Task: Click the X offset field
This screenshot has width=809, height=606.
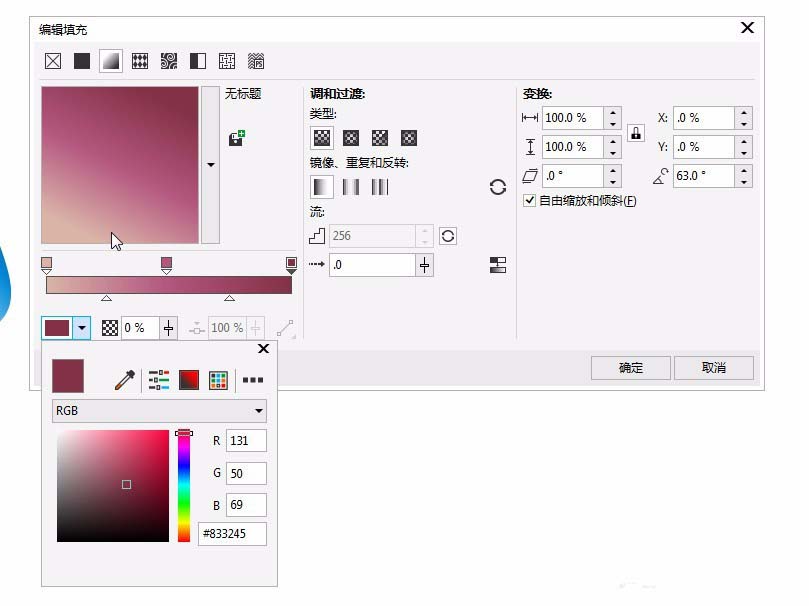Action: pos(704,118)
